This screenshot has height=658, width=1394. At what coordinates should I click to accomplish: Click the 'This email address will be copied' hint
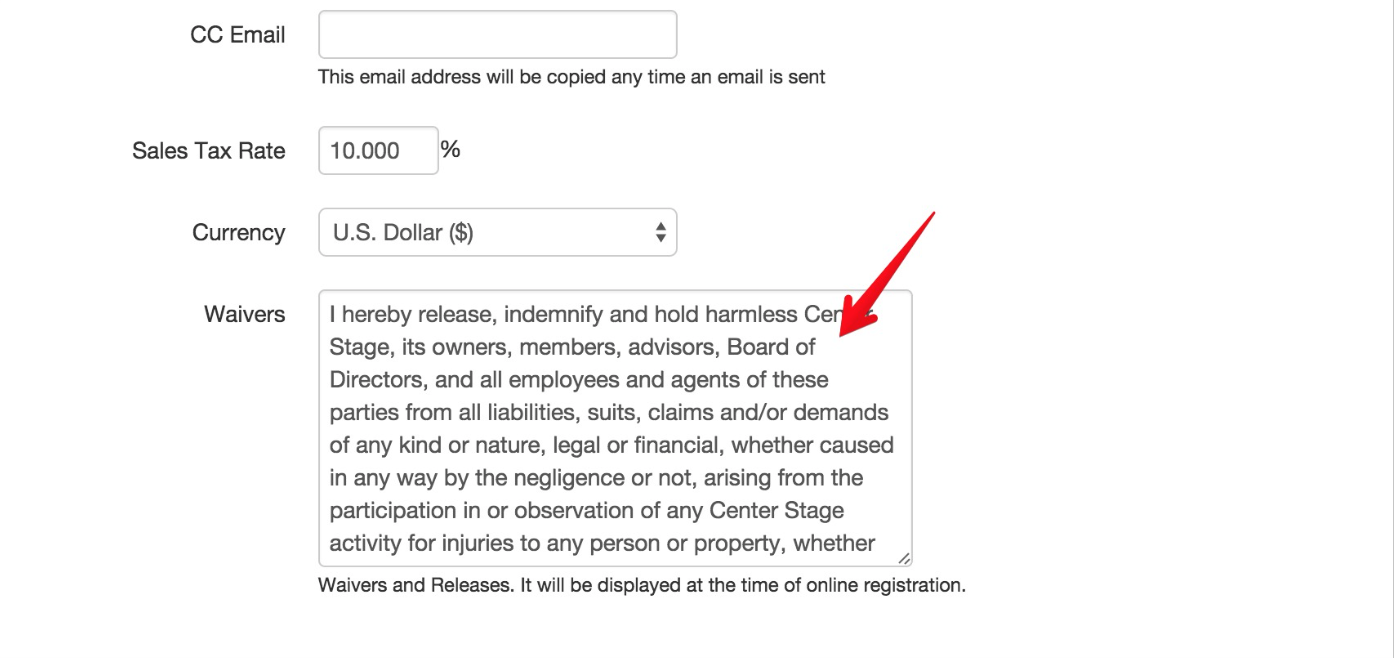(x=572, y=77)
